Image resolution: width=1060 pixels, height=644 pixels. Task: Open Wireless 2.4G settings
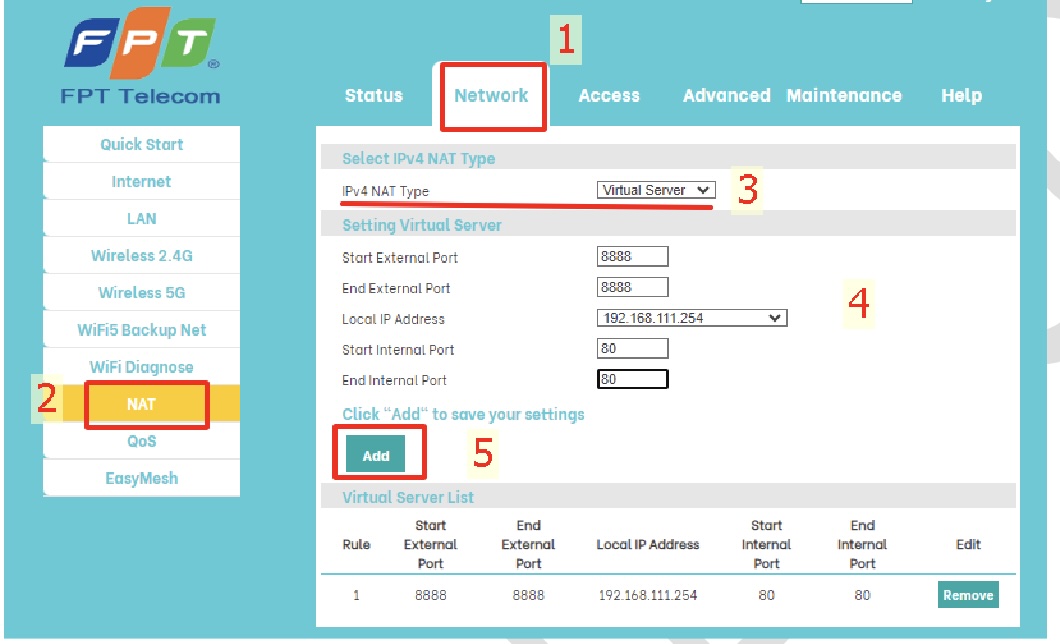tap(140, 255)
